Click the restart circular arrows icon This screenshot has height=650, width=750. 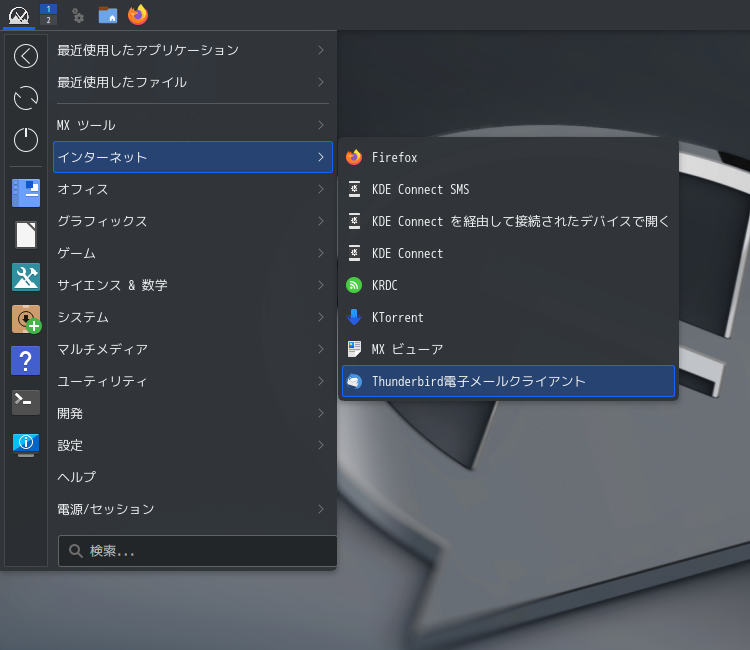tap(26, 98)
